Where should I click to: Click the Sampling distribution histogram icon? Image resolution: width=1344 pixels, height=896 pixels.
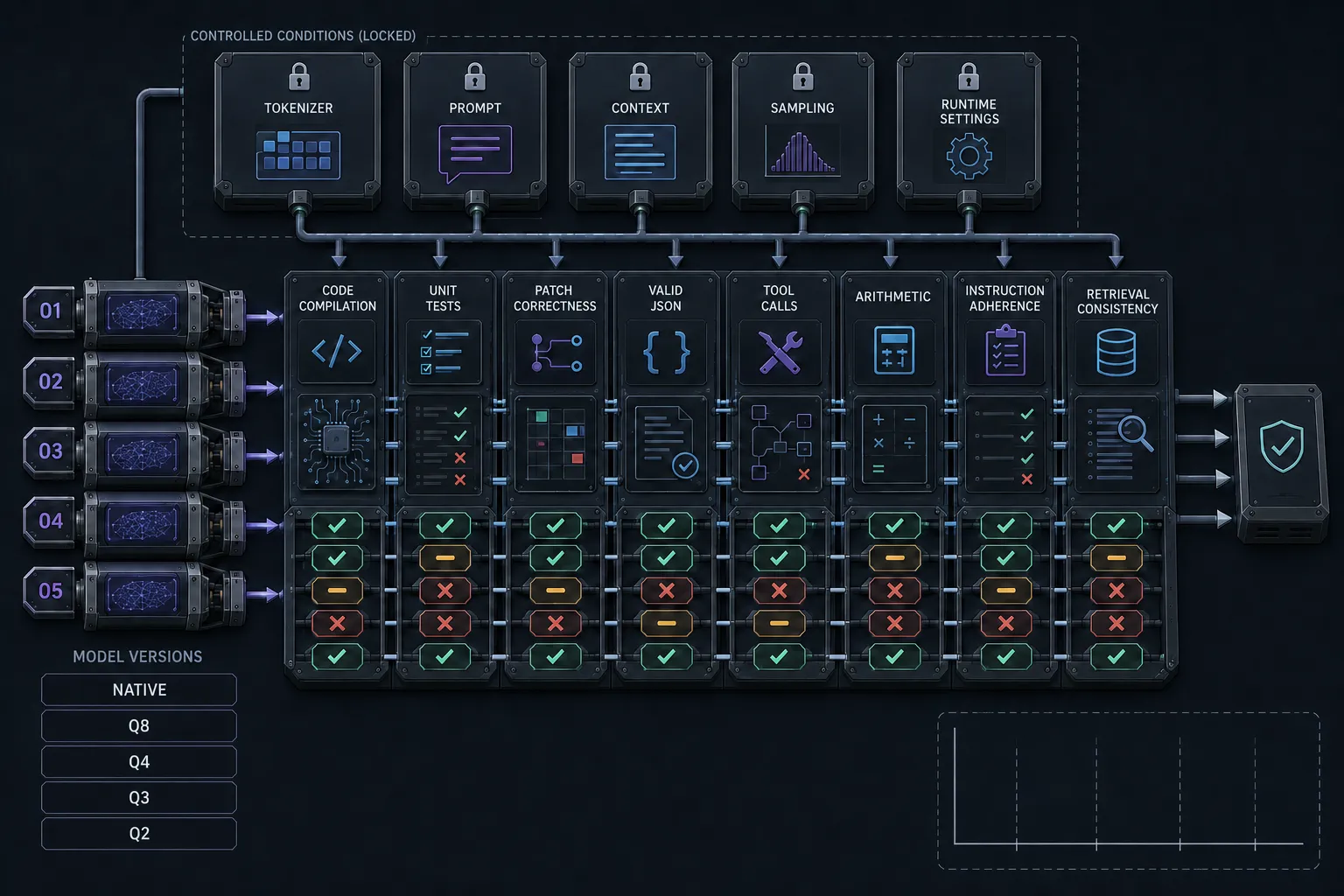coord(802,151)
